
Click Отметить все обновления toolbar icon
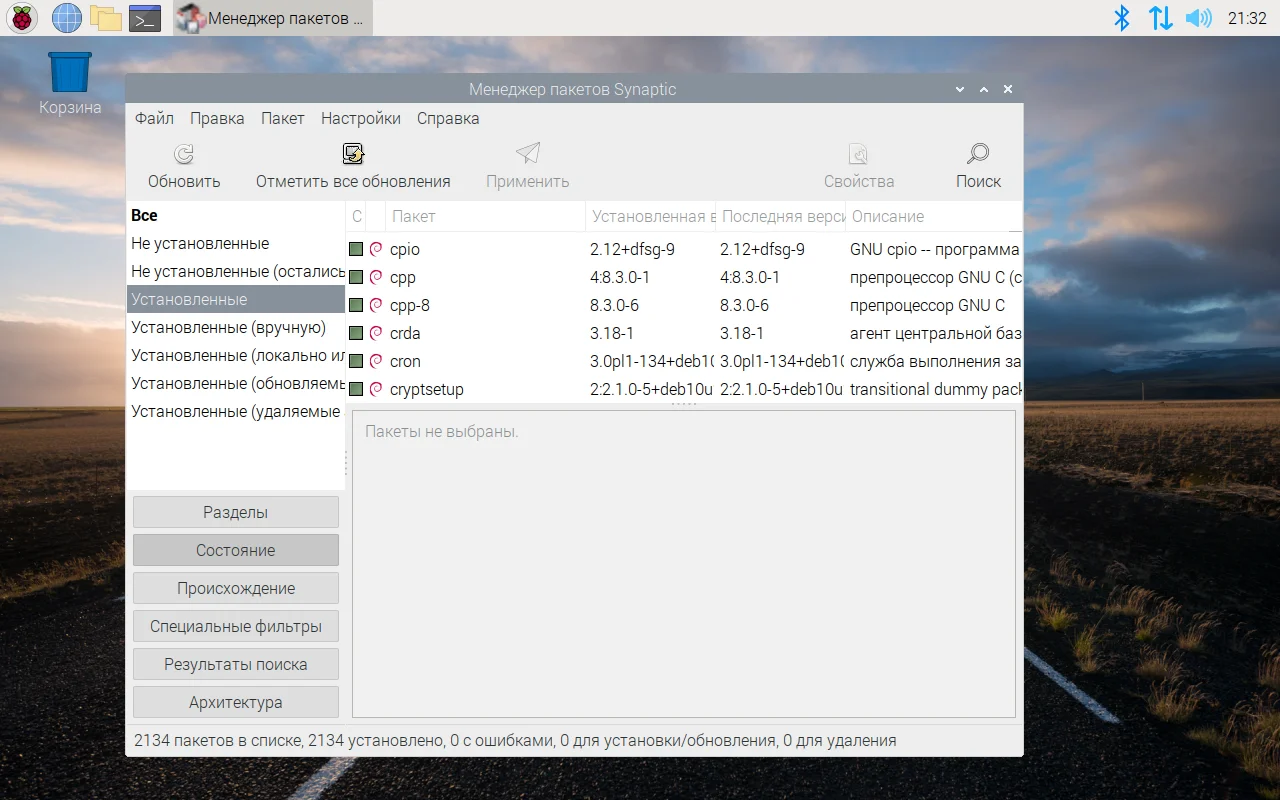353,154
